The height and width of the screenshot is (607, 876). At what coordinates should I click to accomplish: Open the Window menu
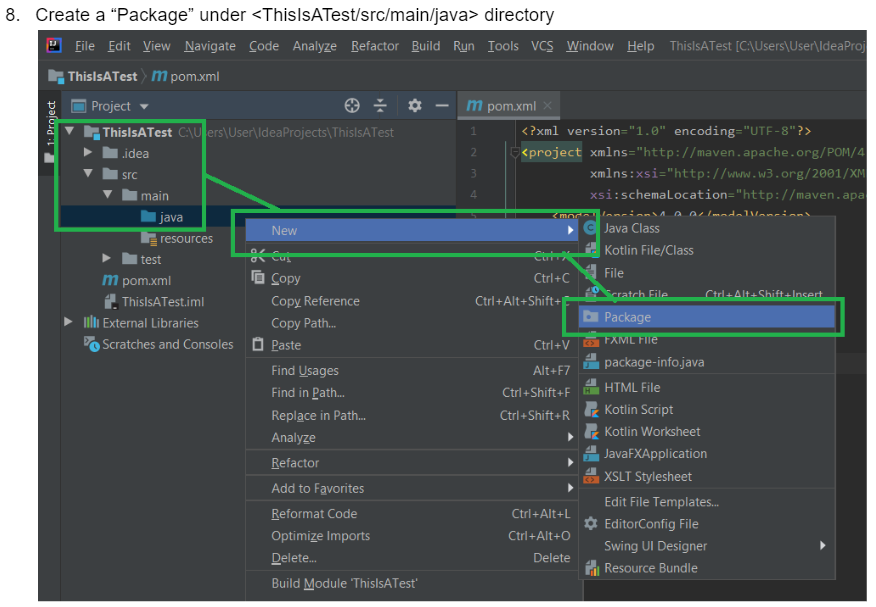pyautogui.click(x=590, y=46)
